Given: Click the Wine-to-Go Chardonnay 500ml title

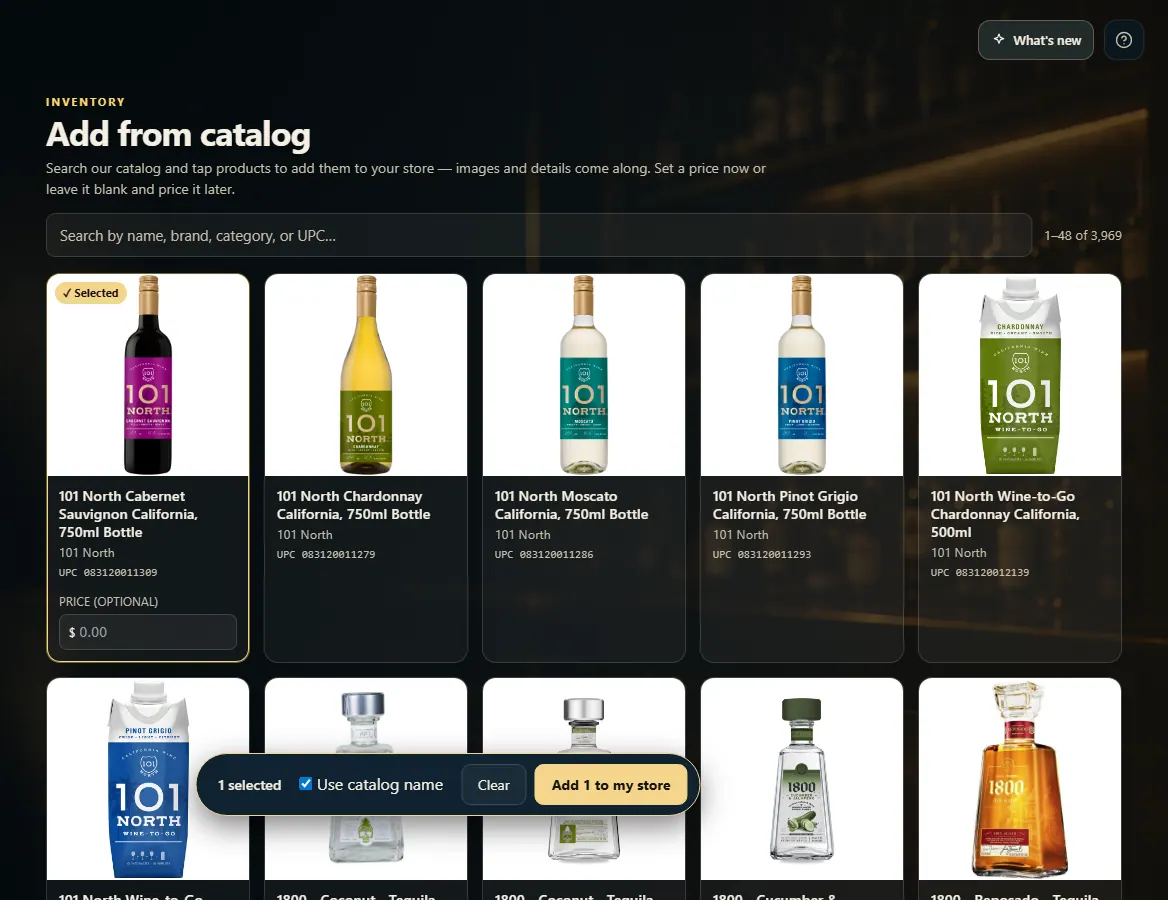Looking at the screenshot, I should click(1005, 514).
